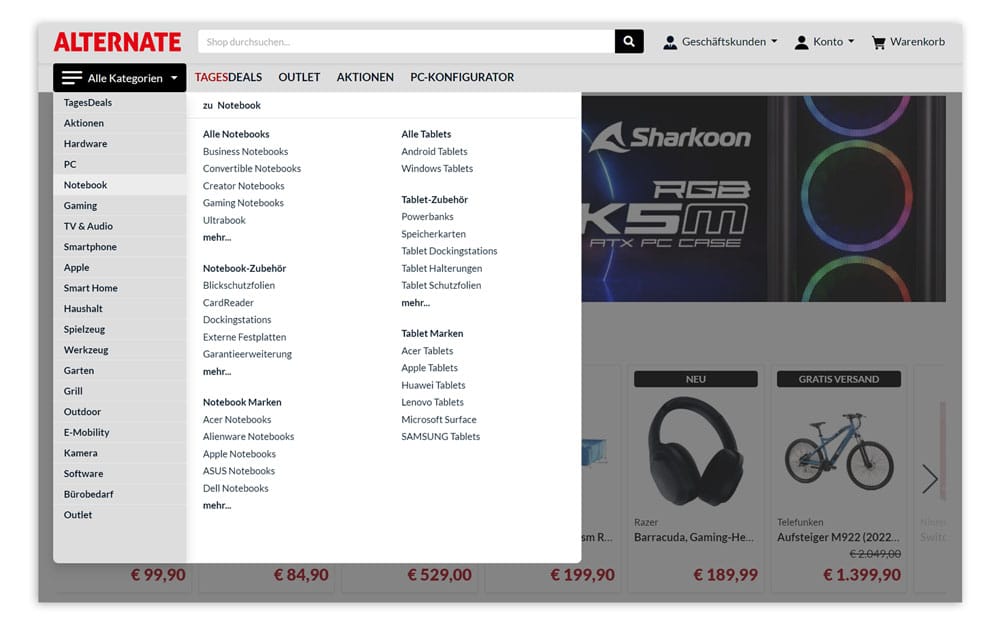Choose Smart Home from category list
The image size is (1000, 626).
click(x=91, y=288)
